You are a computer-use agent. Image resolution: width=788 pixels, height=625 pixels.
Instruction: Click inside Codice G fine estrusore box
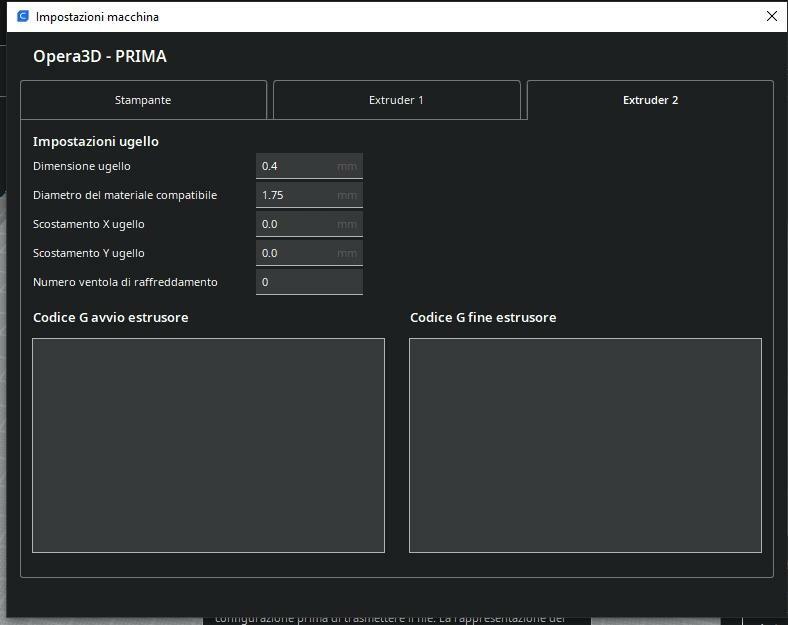pos(585,445)
